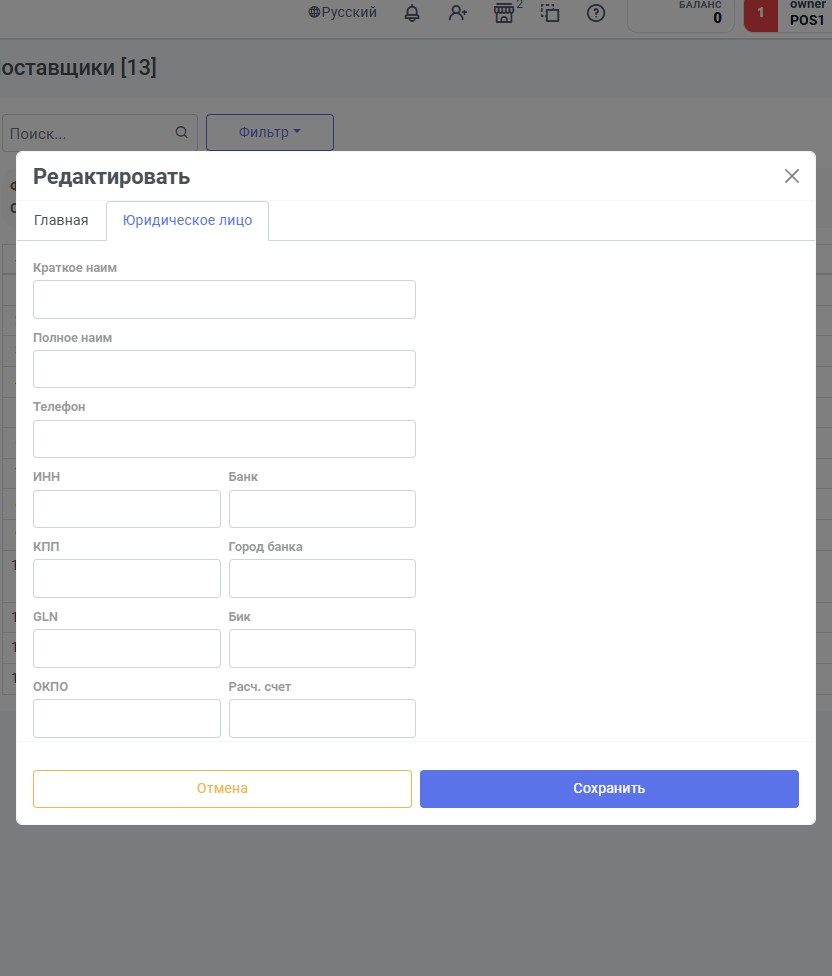The image size is (832, 976).
Task: Open the store icon in top bar
Action: pyautogui.click(x=504, y=13)
